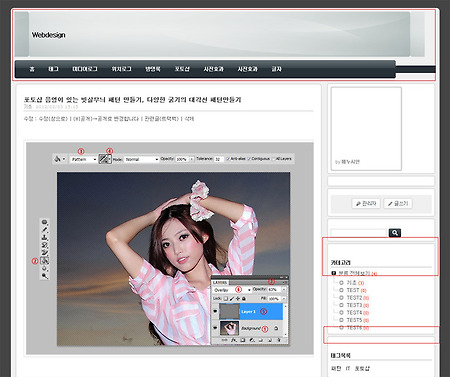Select the Layer 1 gray thumbnail
This screenshot has height=377, width=450.
pos(229,311)
